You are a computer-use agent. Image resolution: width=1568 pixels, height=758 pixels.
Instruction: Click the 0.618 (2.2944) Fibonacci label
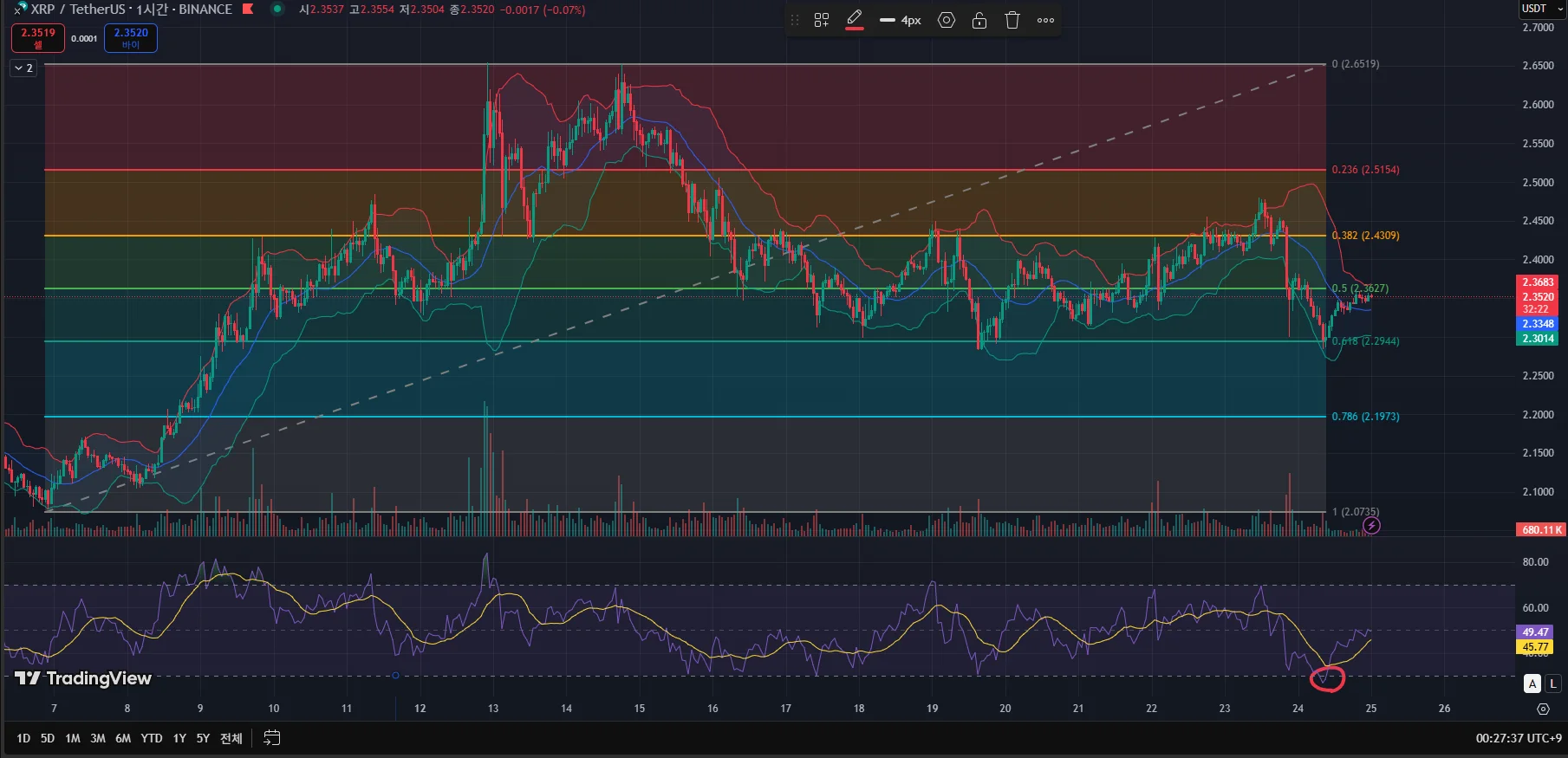point(1365,341)
